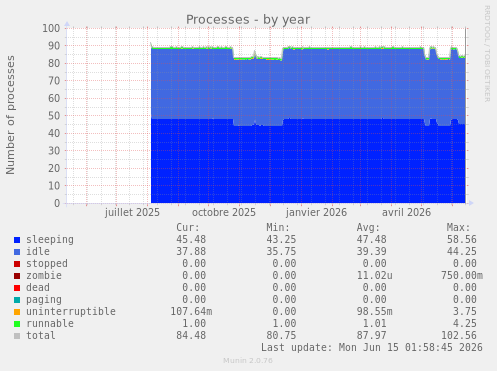Click total min value 80.75
This screenshot has width=497, height=371.
tap(281, 335)
